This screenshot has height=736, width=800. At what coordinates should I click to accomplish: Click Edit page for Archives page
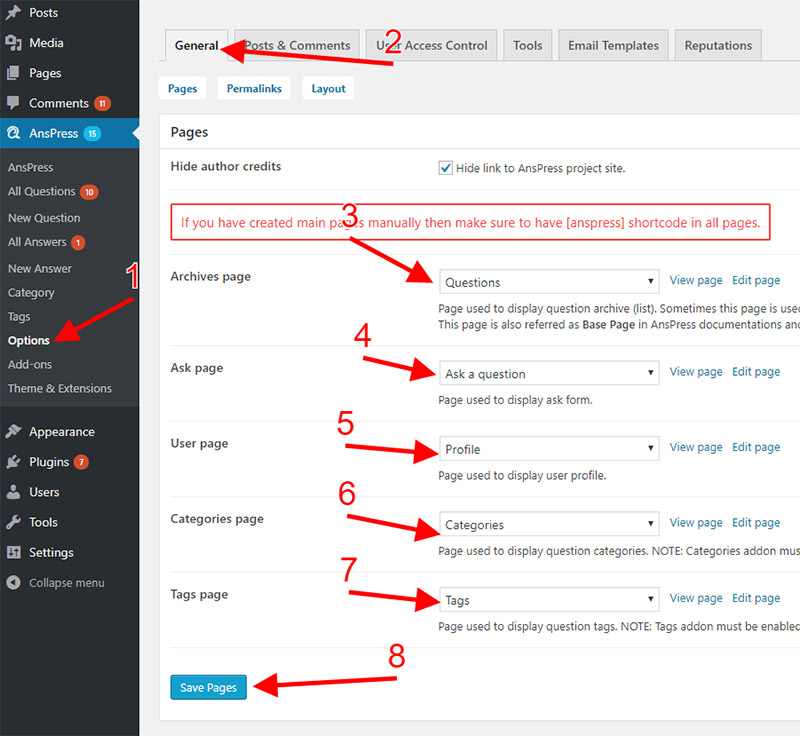point(756,280)
